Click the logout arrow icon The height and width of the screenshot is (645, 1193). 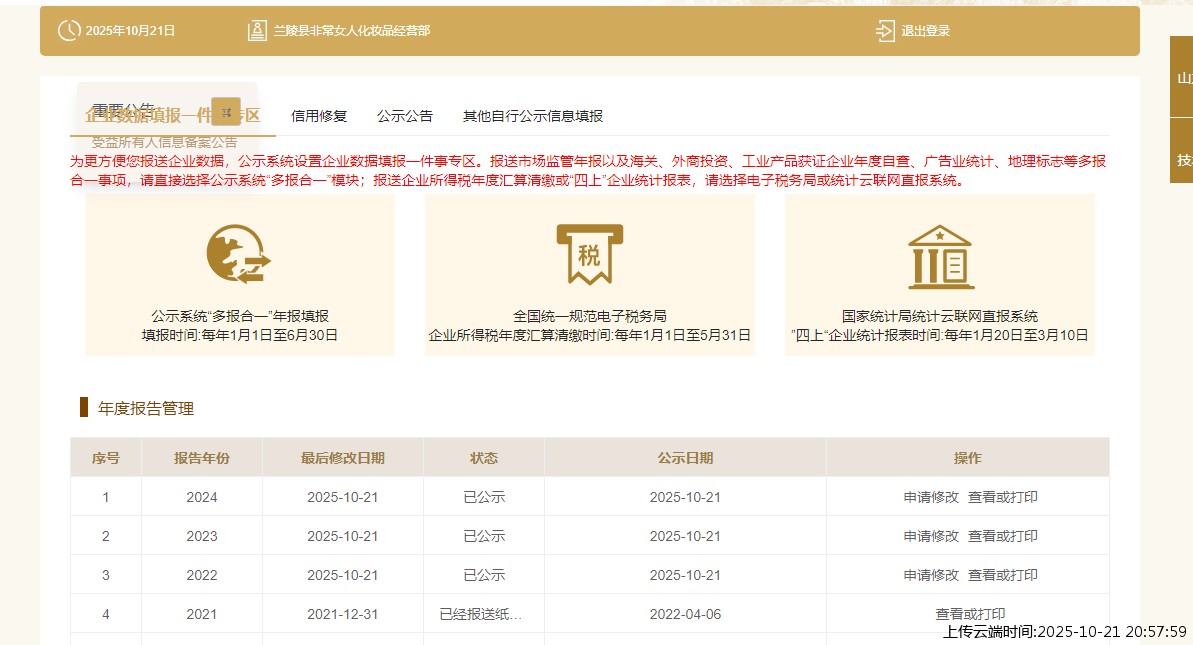885,31
